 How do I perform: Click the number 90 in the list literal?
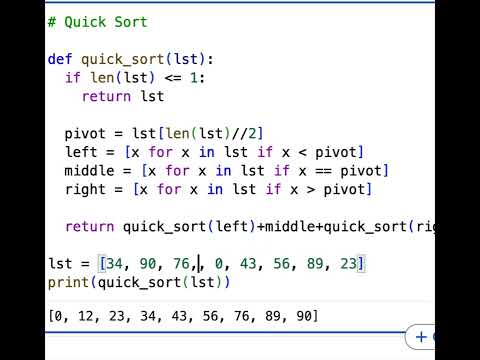click(x=148, y=264)
